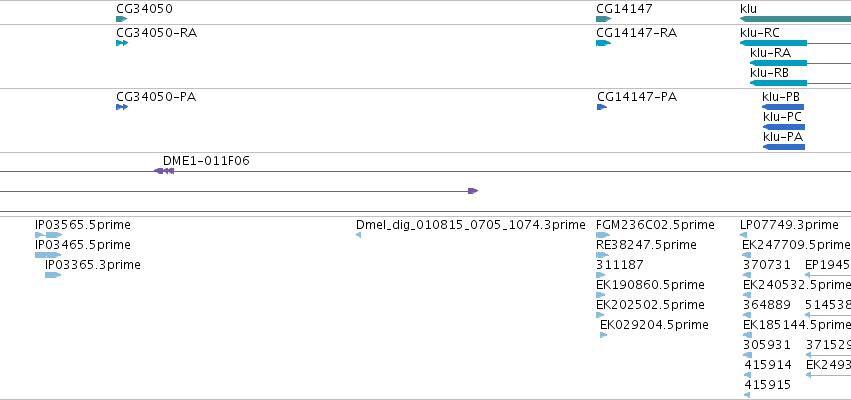Image resolution: width=851 pixels, height=400 pixels.
Task: Click the klu-PA protein label
Action: [783, 137]
